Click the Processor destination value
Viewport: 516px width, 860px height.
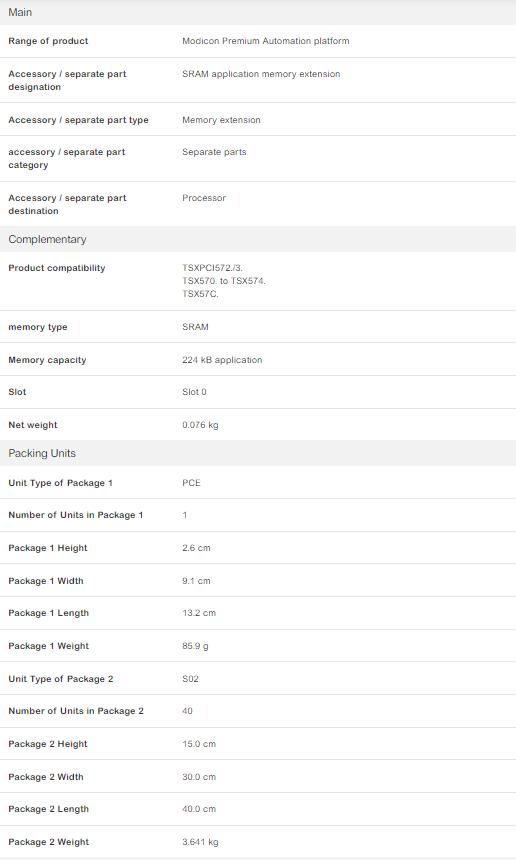click(x=203, y=198)
